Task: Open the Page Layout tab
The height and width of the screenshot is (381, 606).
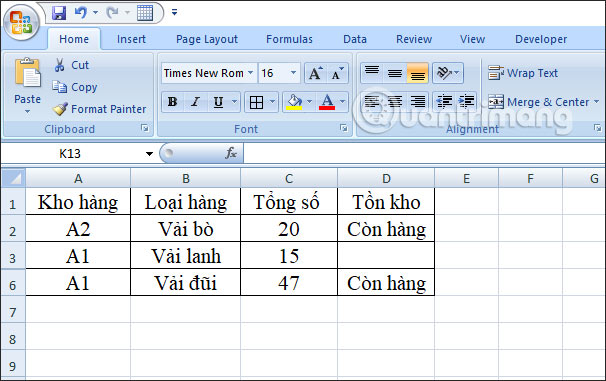Action: [207, 39]
